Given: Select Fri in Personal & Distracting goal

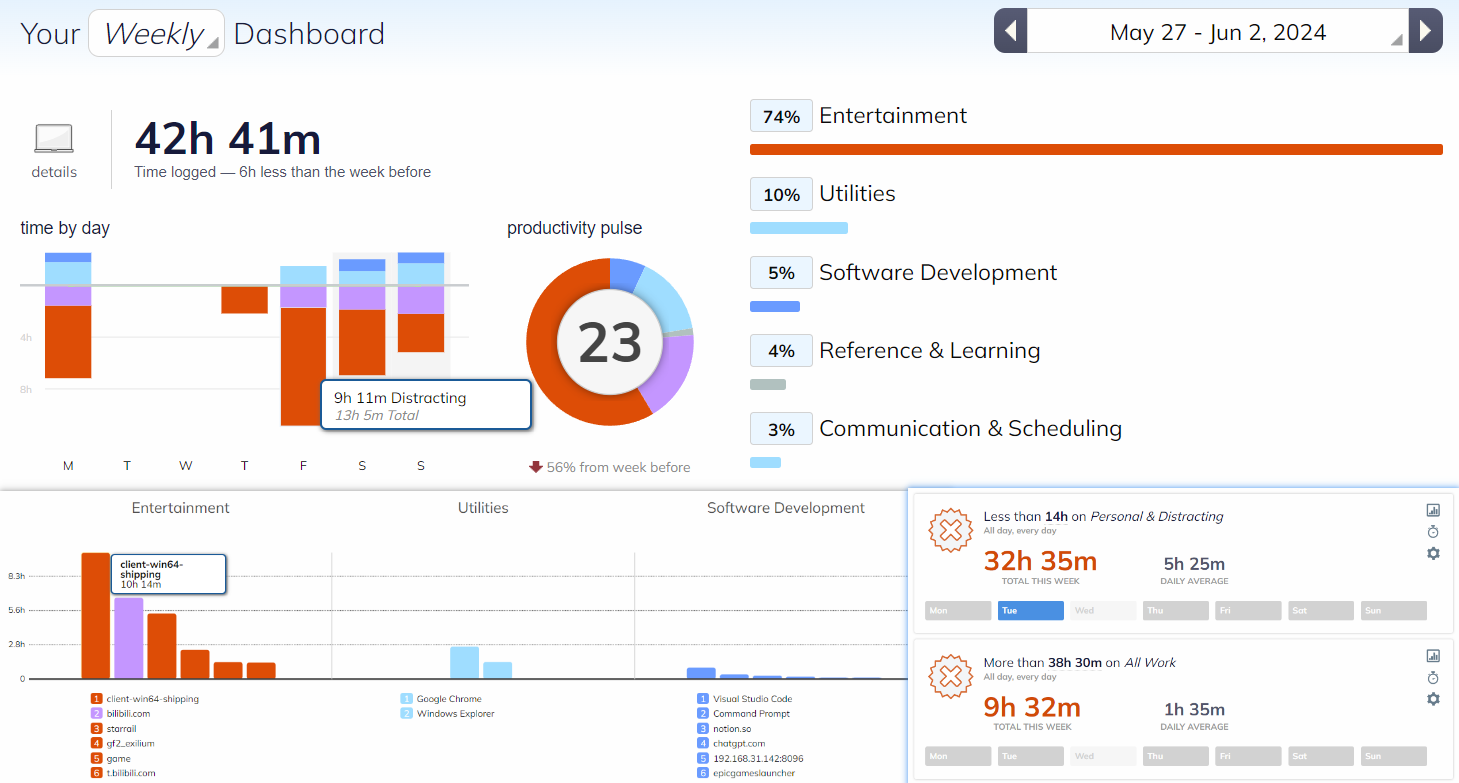Looking at the screenshot, I should tap(1247, 611).
